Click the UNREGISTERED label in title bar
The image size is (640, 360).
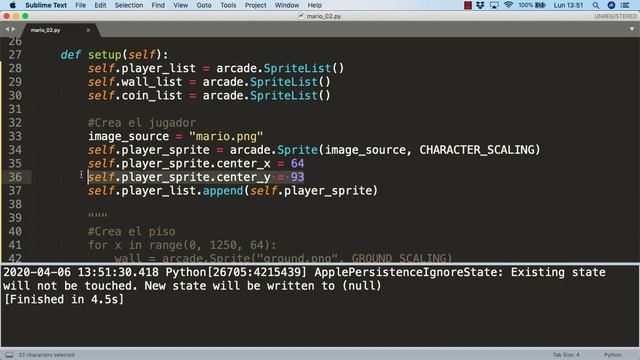pyautogui.click(x=615, y=16)
